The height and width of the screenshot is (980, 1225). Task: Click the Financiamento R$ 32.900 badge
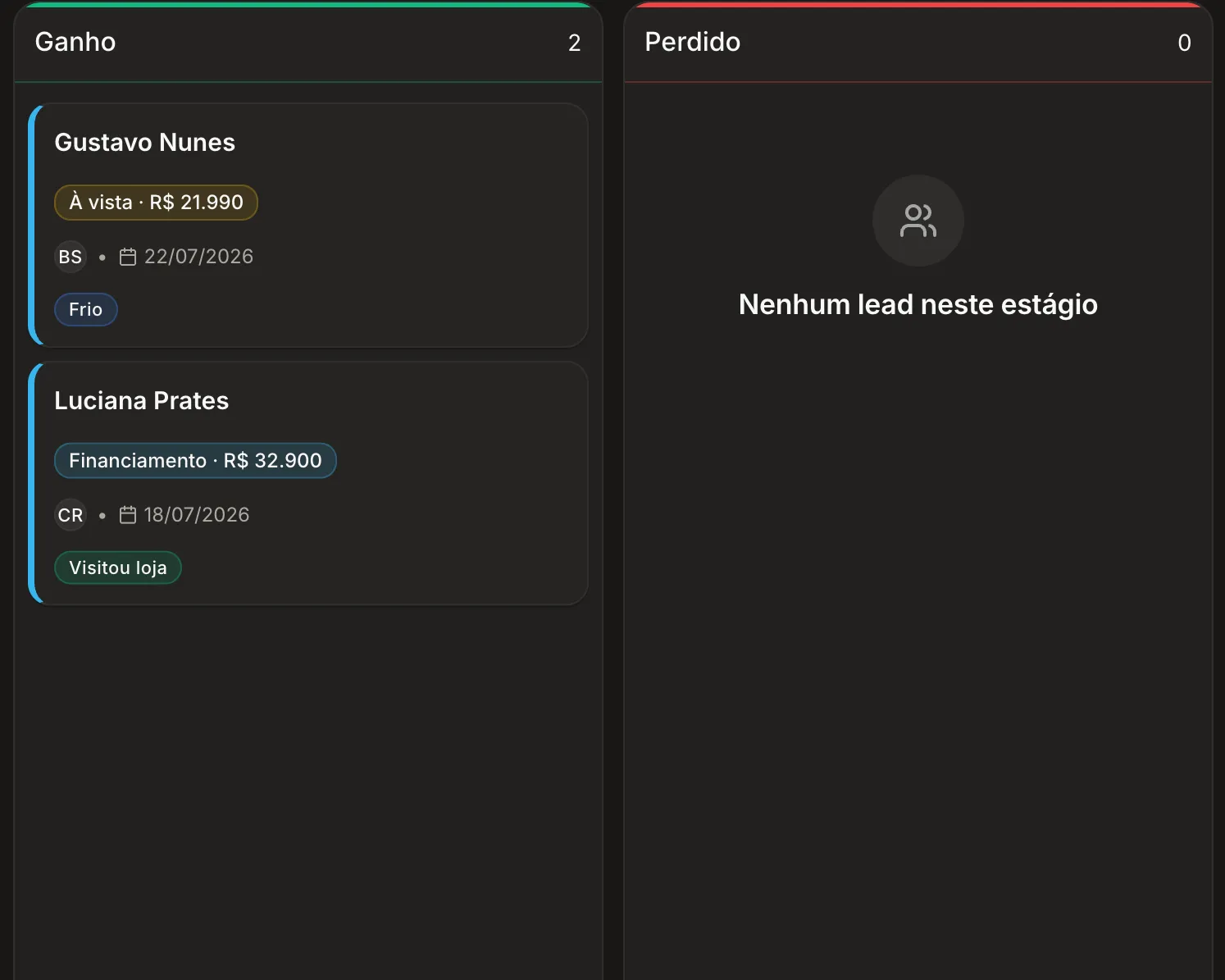(195, 461)
